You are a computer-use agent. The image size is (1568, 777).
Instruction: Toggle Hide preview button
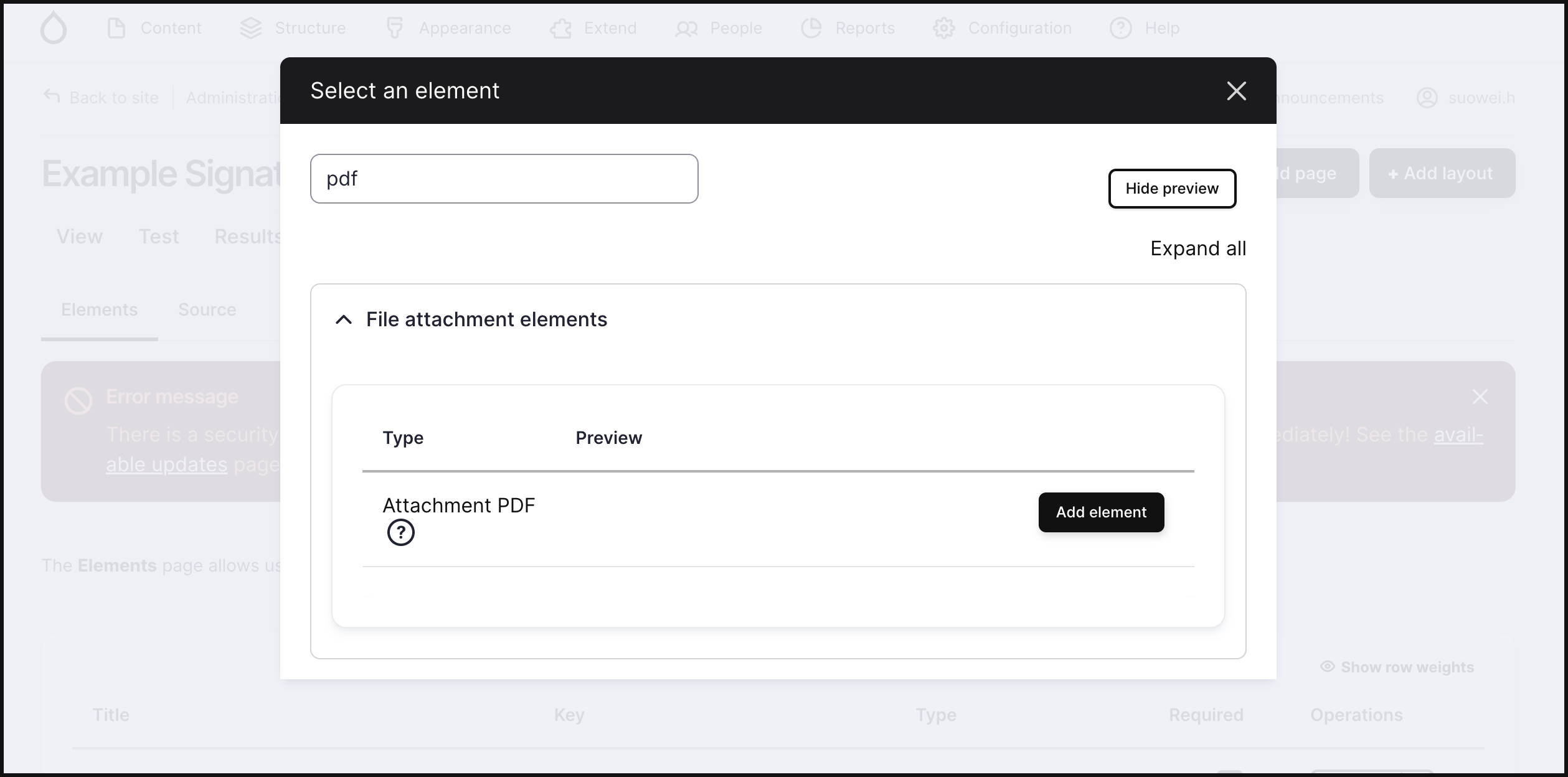click(1171, 189)
